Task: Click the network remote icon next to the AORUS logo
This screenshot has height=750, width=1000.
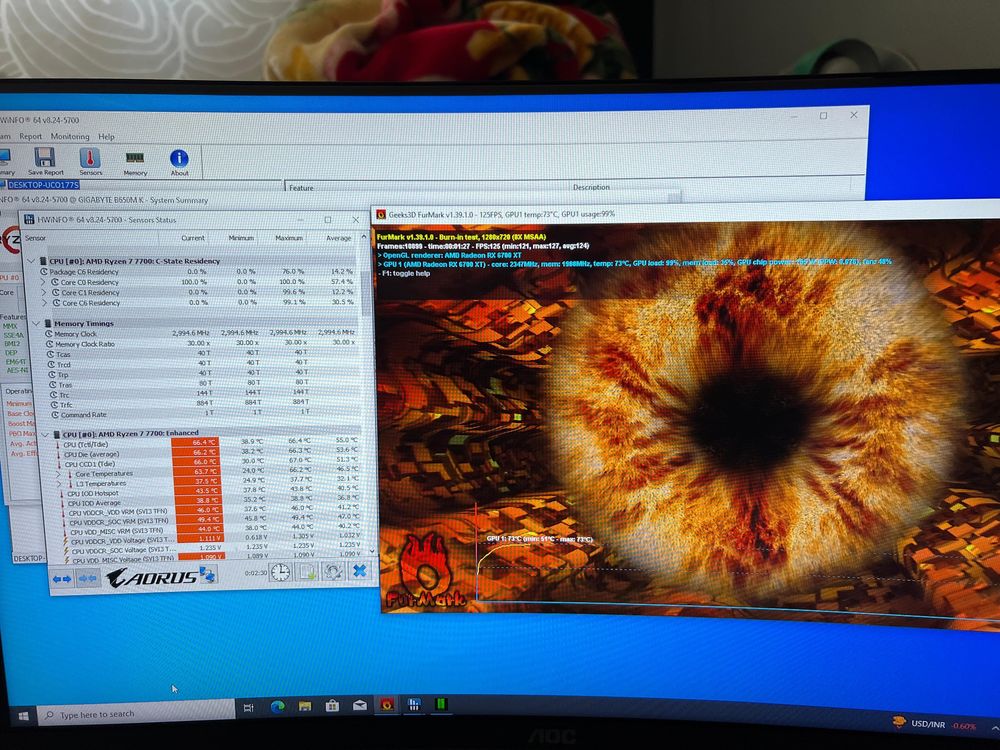Action: coord(208,575)
